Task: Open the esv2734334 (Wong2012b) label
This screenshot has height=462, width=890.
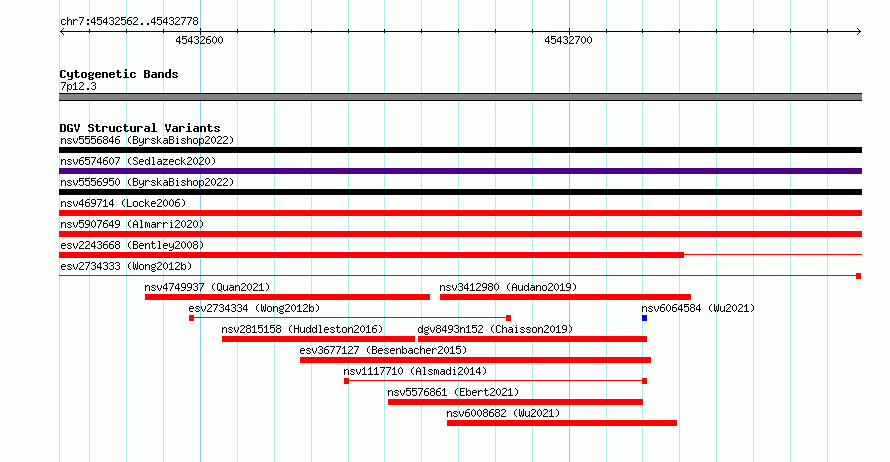Action: coord(254,308)
